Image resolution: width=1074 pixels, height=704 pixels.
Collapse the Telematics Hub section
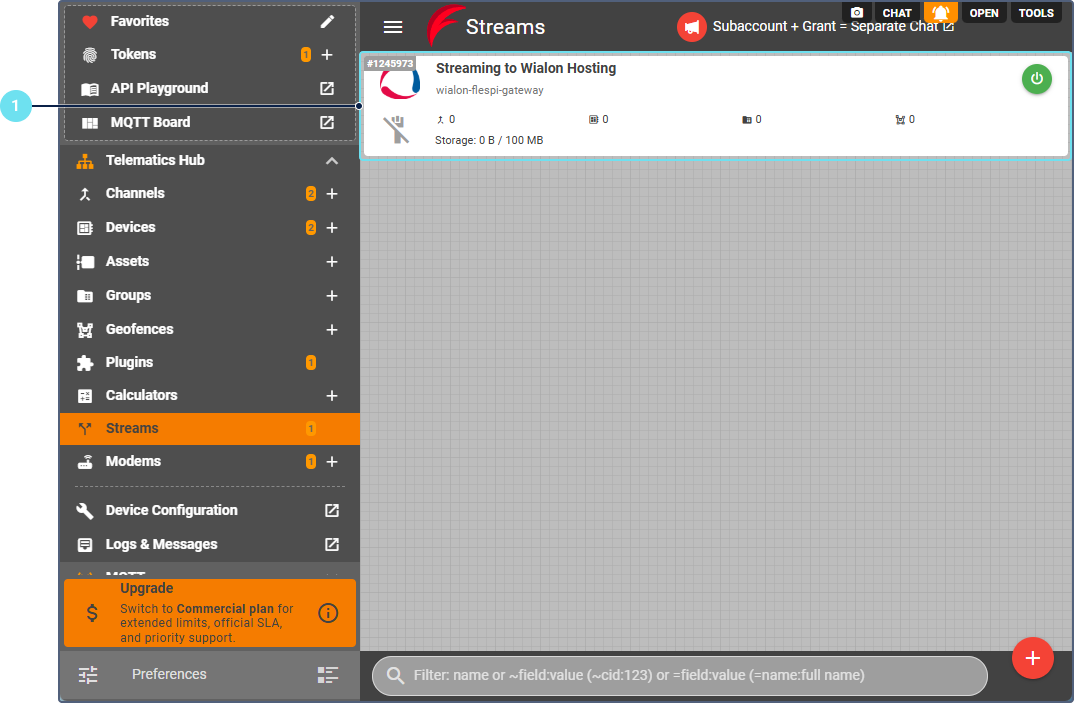tap(332, 161)
